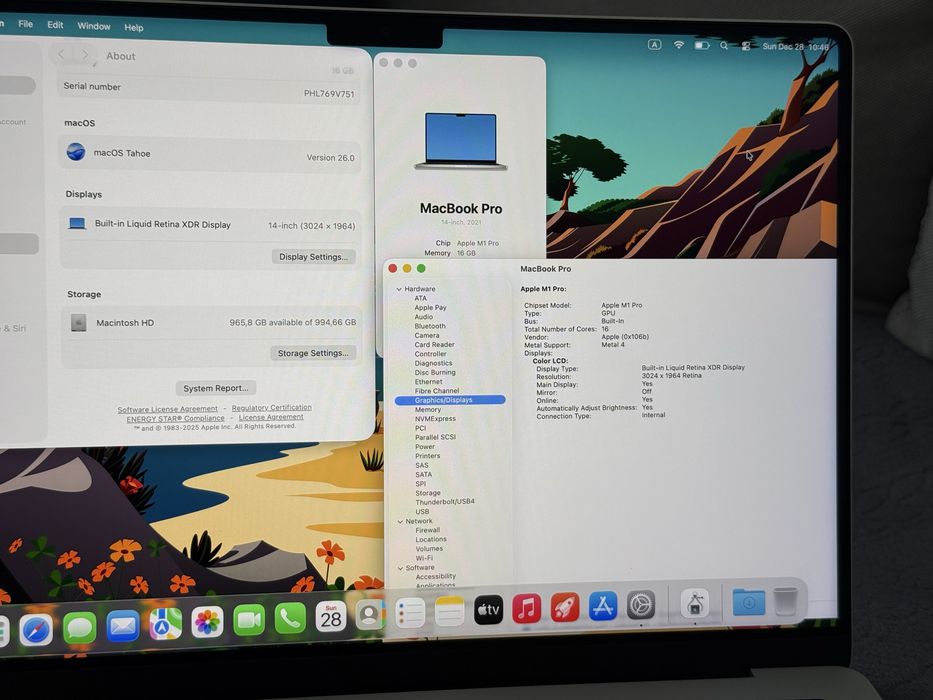The width and height of the screenshot is (933, 700).
Task: Open the Trash in the Dock
Action: coord(786,601)
